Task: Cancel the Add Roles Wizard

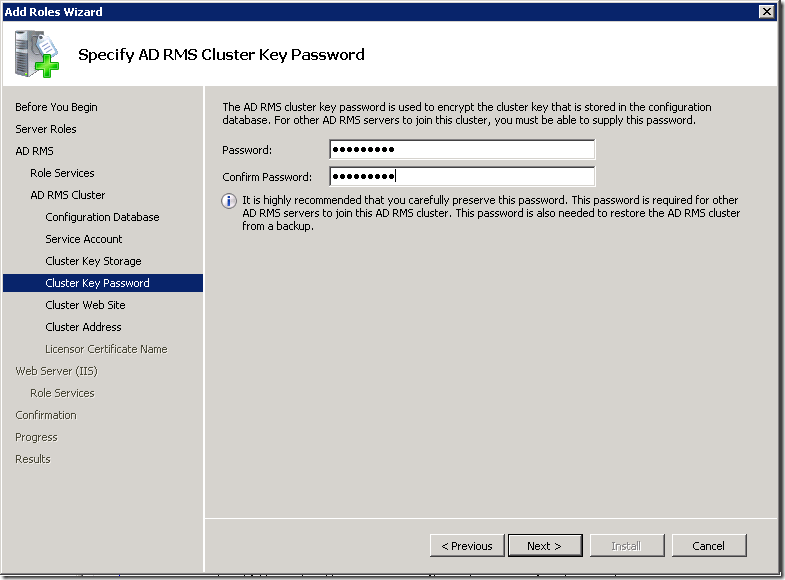Action: pyautogui.click(x=709, y=545)
